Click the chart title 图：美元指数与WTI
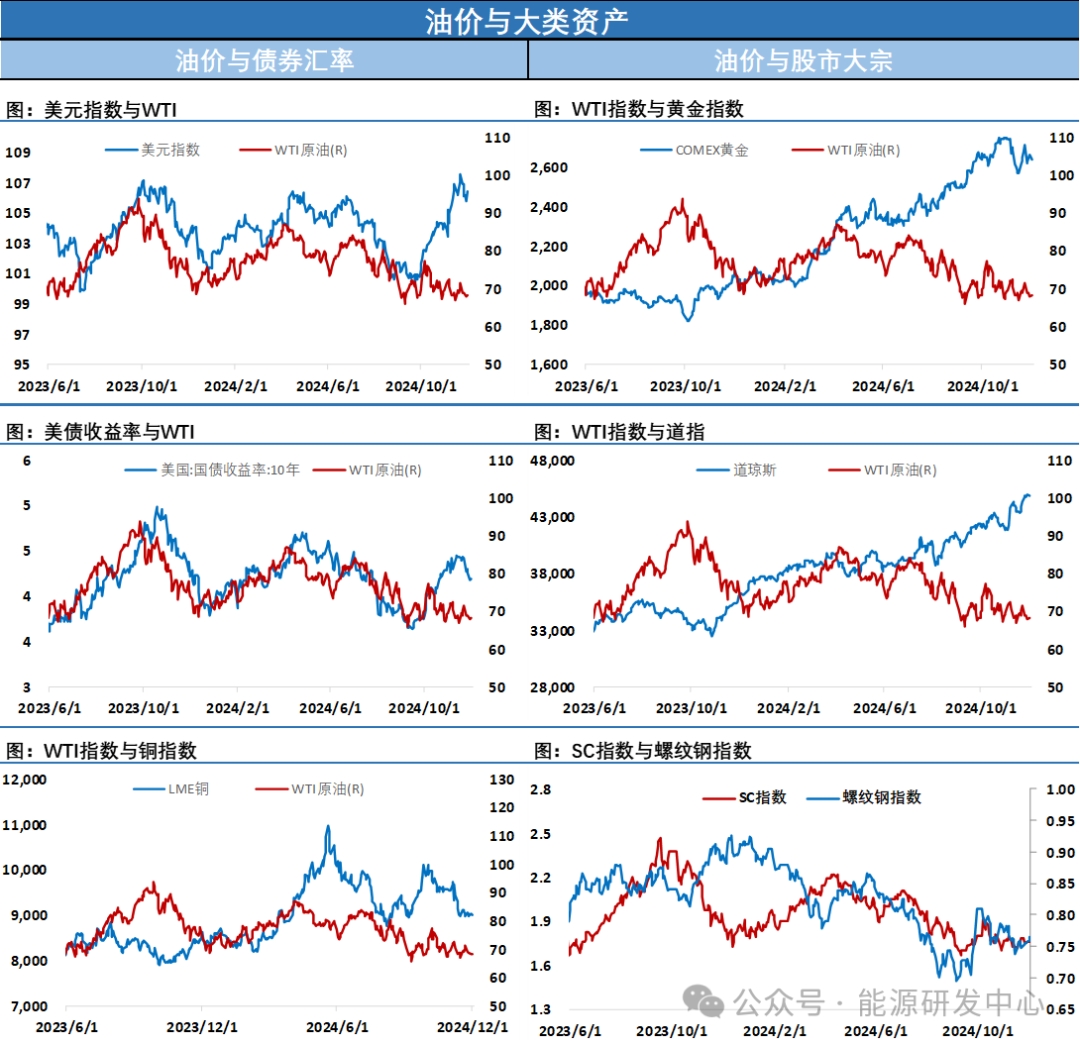This screenshot has height=1046, width=1080. 91,110
